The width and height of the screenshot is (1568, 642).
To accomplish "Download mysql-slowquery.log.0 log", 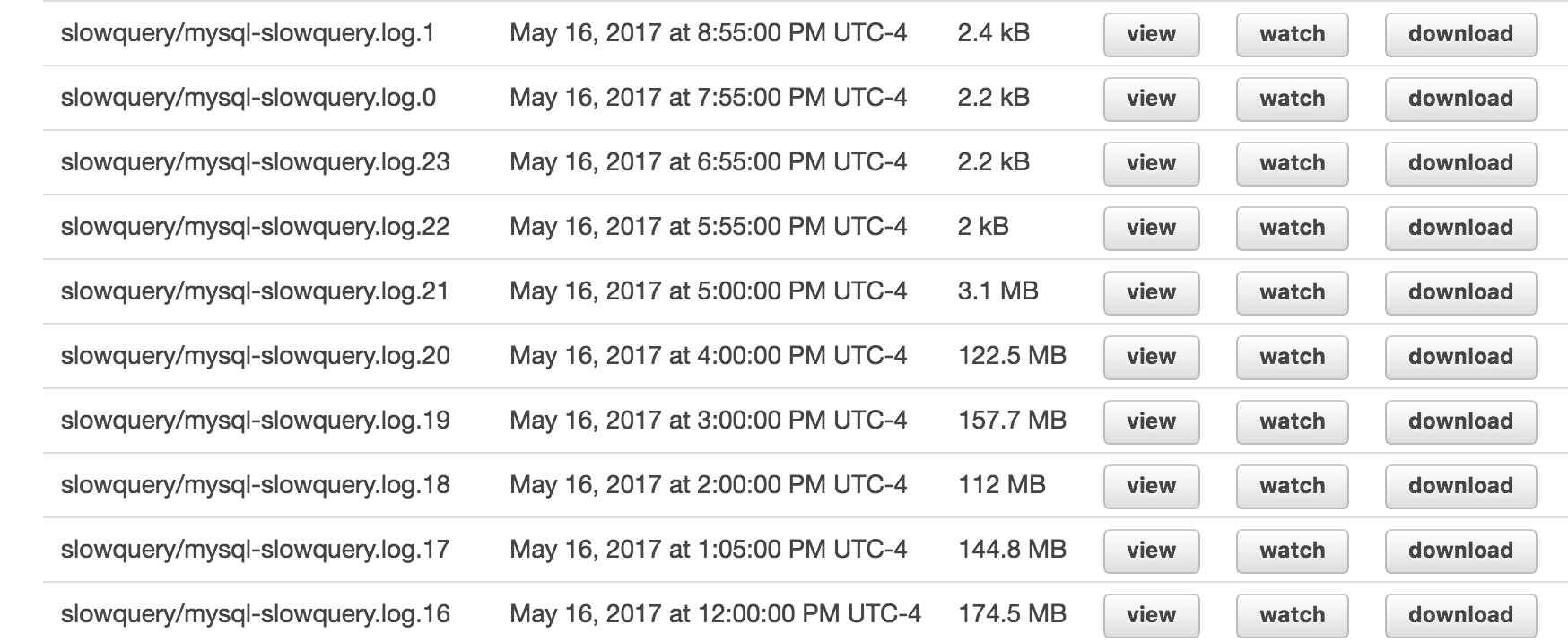I will click(1460, 99).
